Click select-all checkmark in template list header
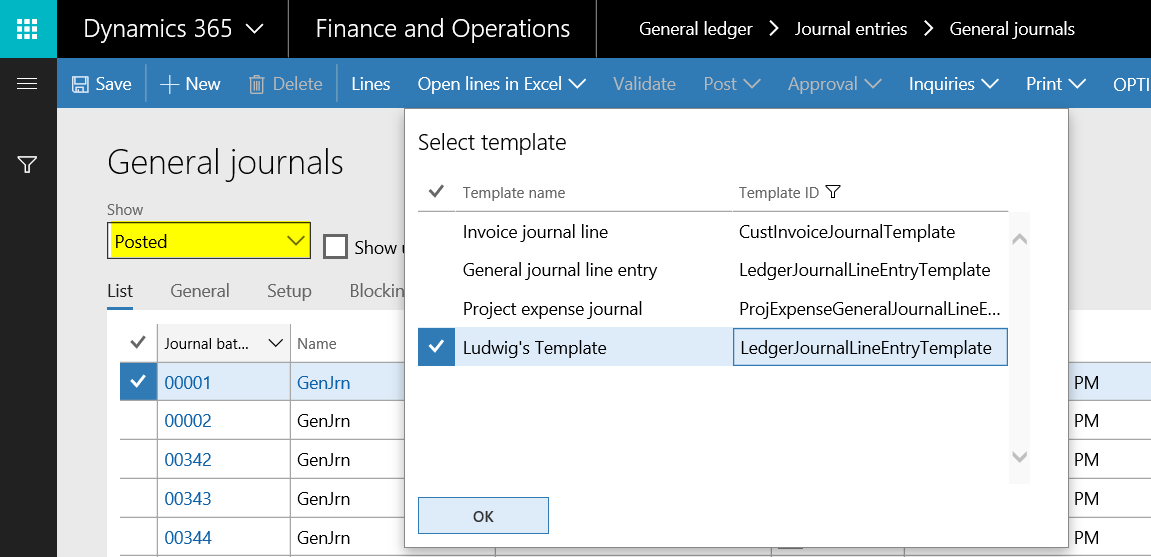The width and height of the screenshot is (1151, 557). 436,192
